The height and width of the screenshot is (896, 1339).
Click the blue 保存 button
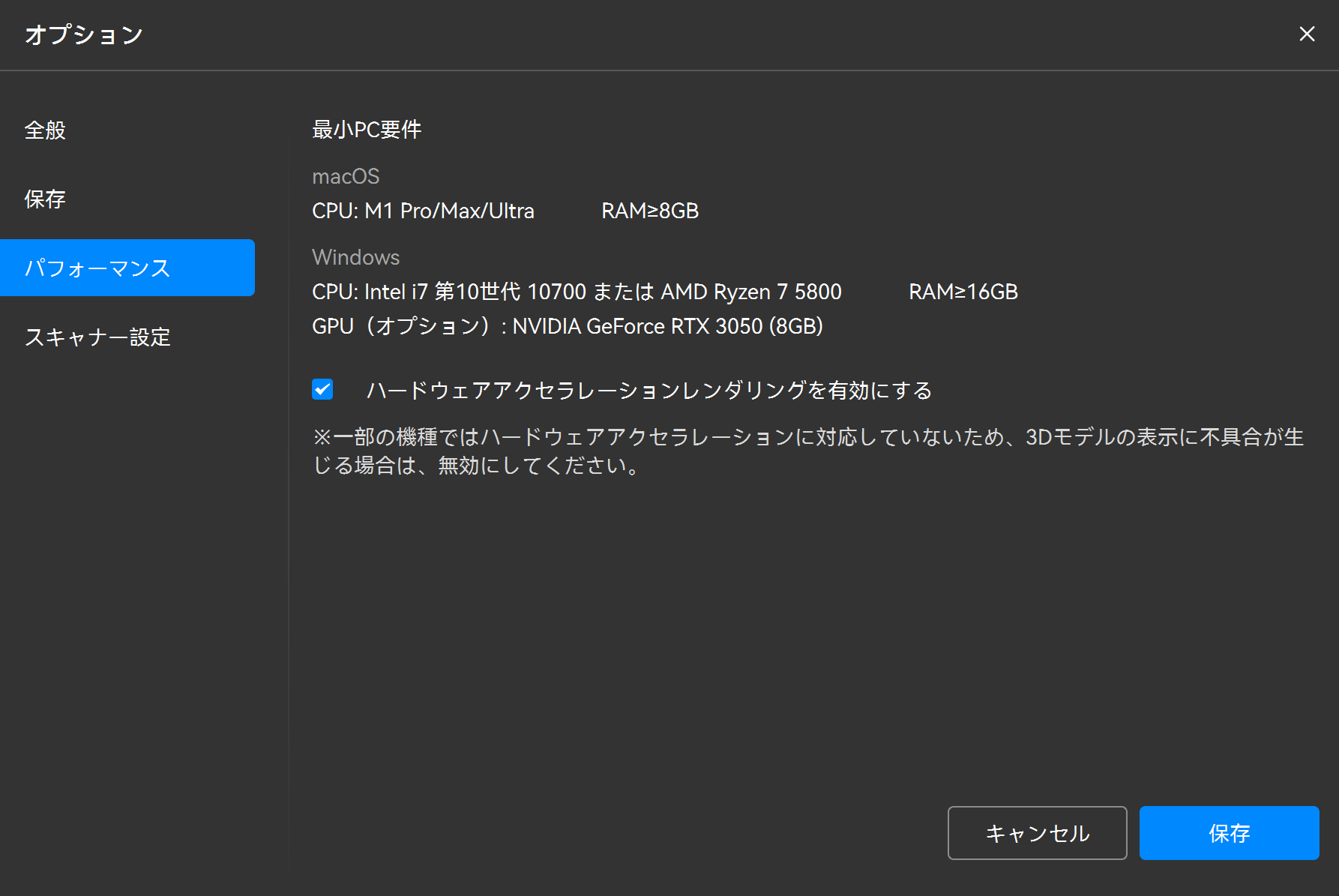pos(1229,833)
